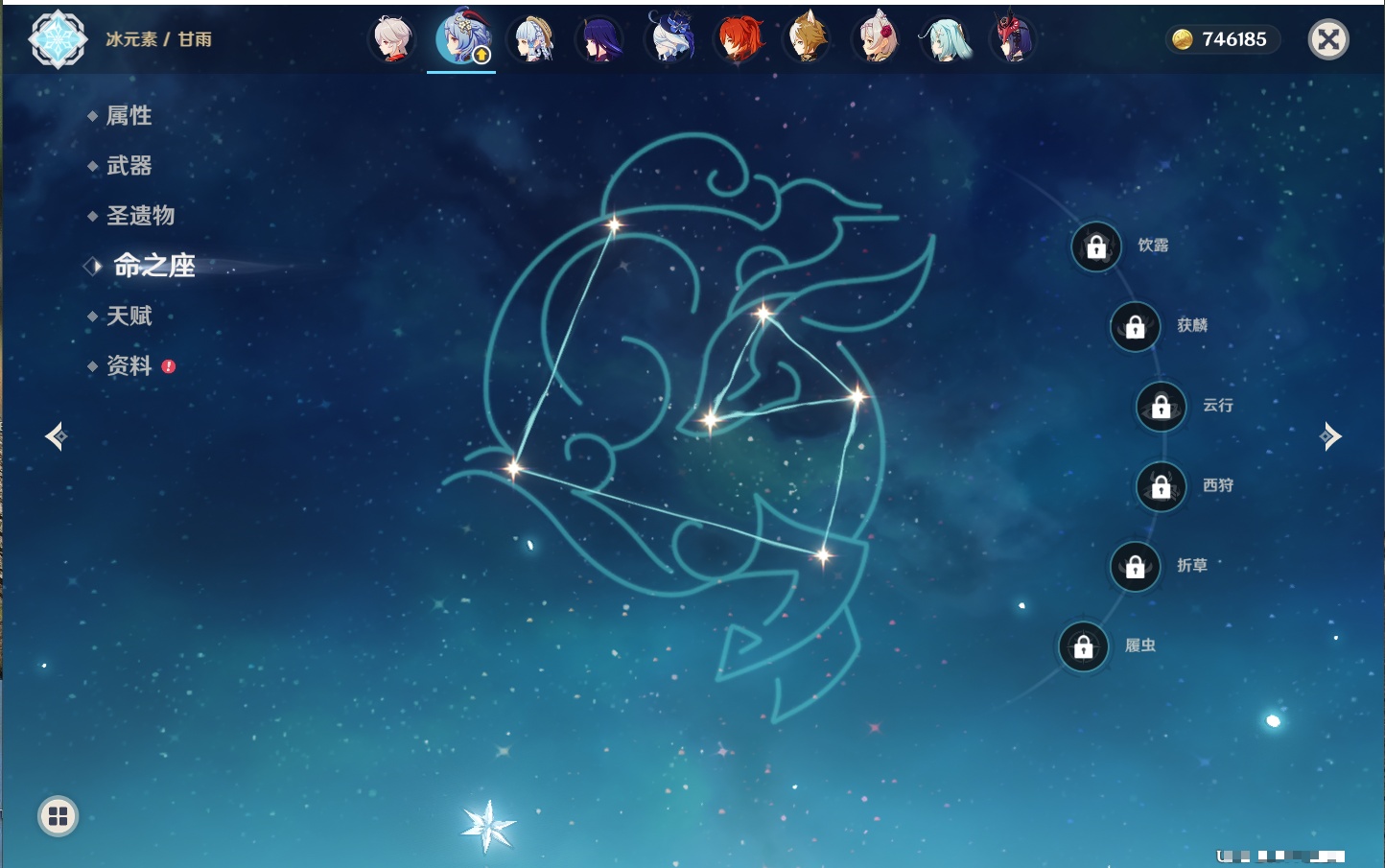
Task: Select Noelle's avatar with red rose
Action: click(x=877, y=39)
